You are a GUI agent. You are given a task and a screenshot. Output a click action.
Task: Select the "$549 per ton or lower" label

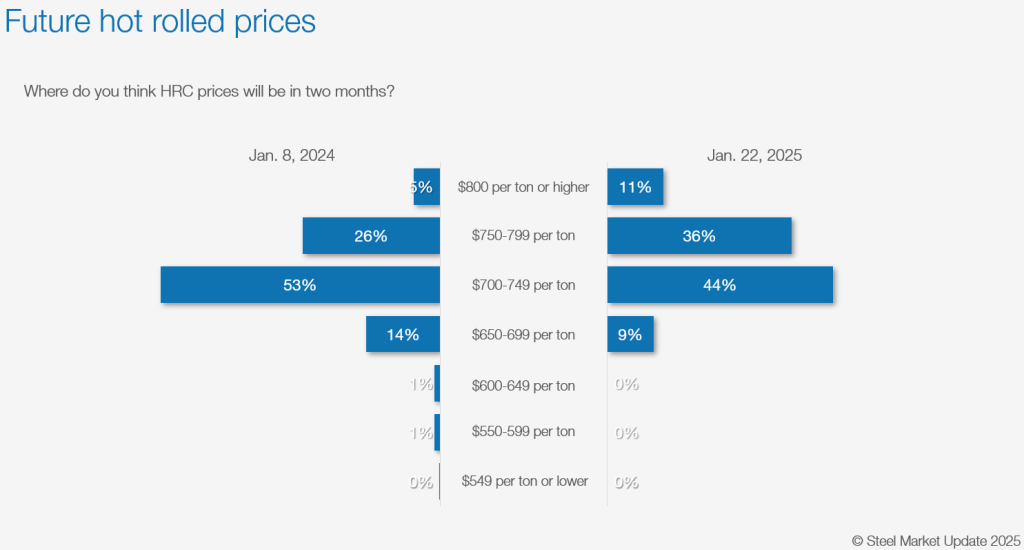pyautogui.click(x=524, y=481)
